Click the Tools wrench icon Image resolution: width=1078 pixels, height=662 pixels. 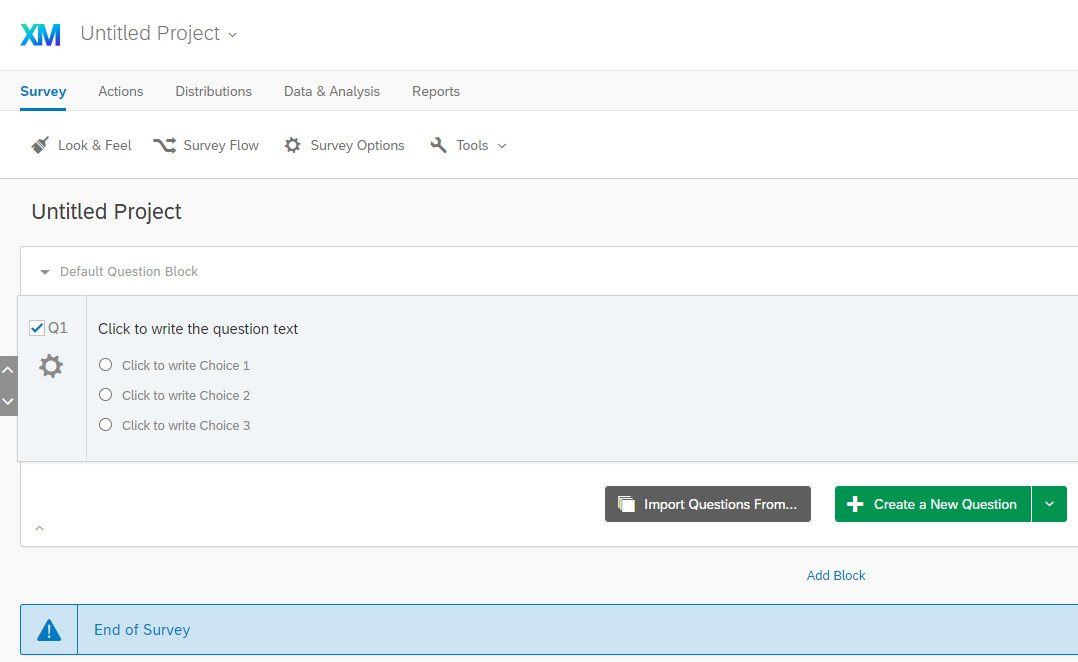tap(438, 145)
